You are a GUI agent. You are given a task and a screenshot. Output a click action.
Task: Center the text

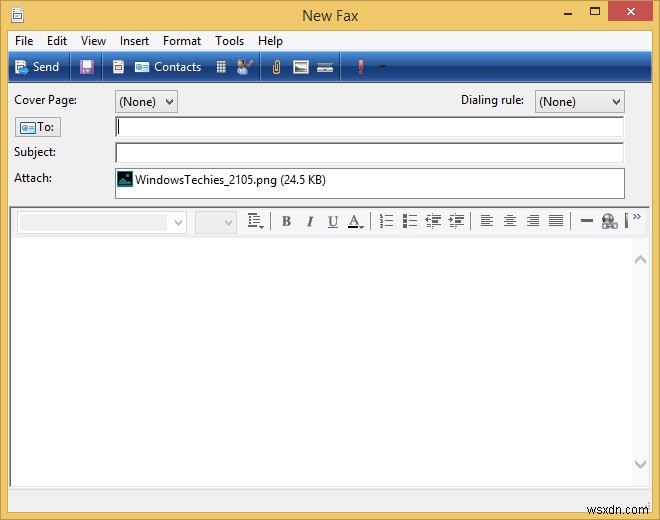510,221
